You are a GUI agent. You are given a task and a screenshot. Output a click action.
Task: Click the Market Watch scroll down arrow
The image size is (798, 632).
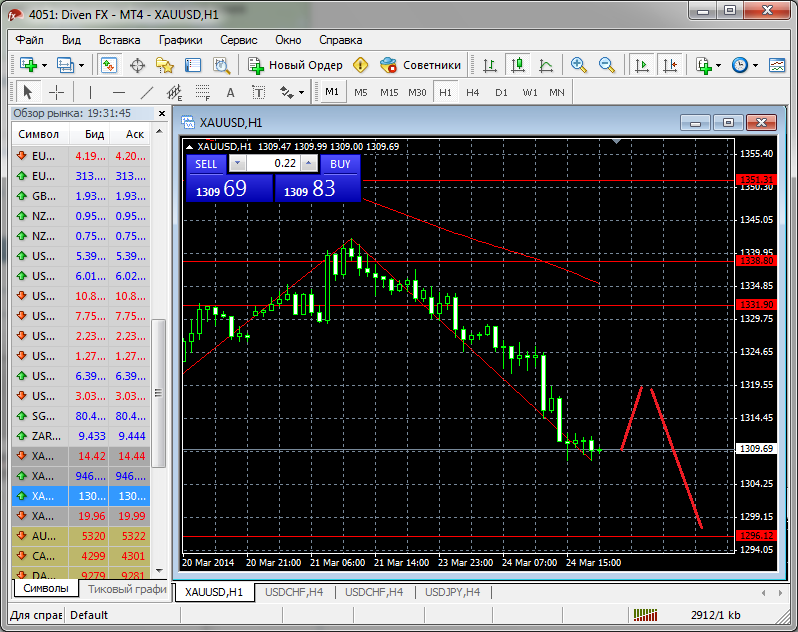tap(159, 570)
